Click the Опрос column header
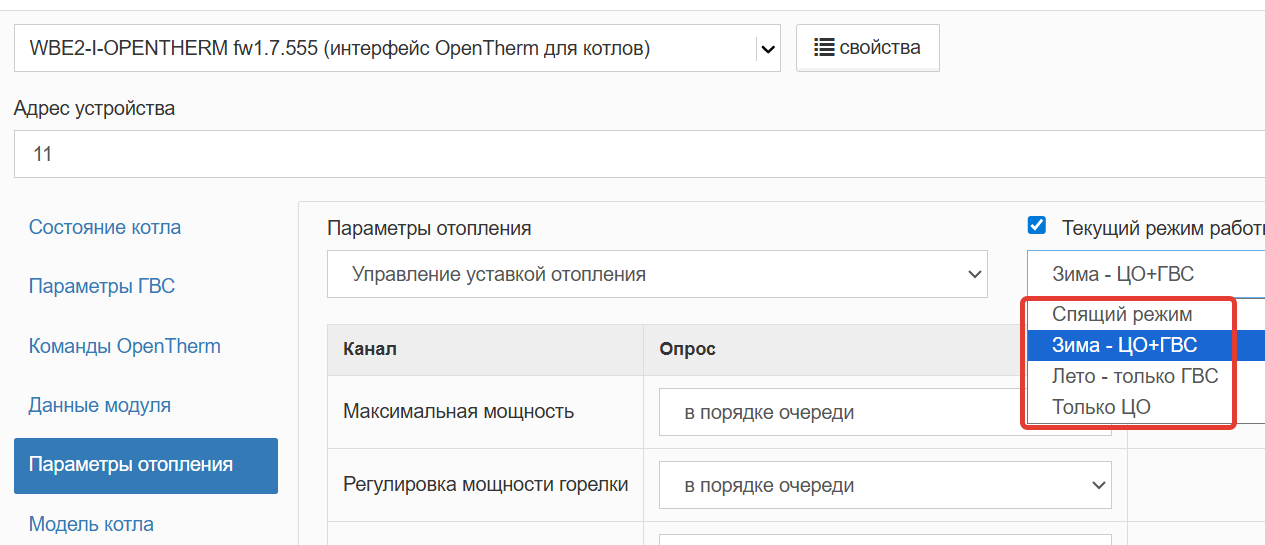Screen dimensions: 1265x545 pos(687,349)
